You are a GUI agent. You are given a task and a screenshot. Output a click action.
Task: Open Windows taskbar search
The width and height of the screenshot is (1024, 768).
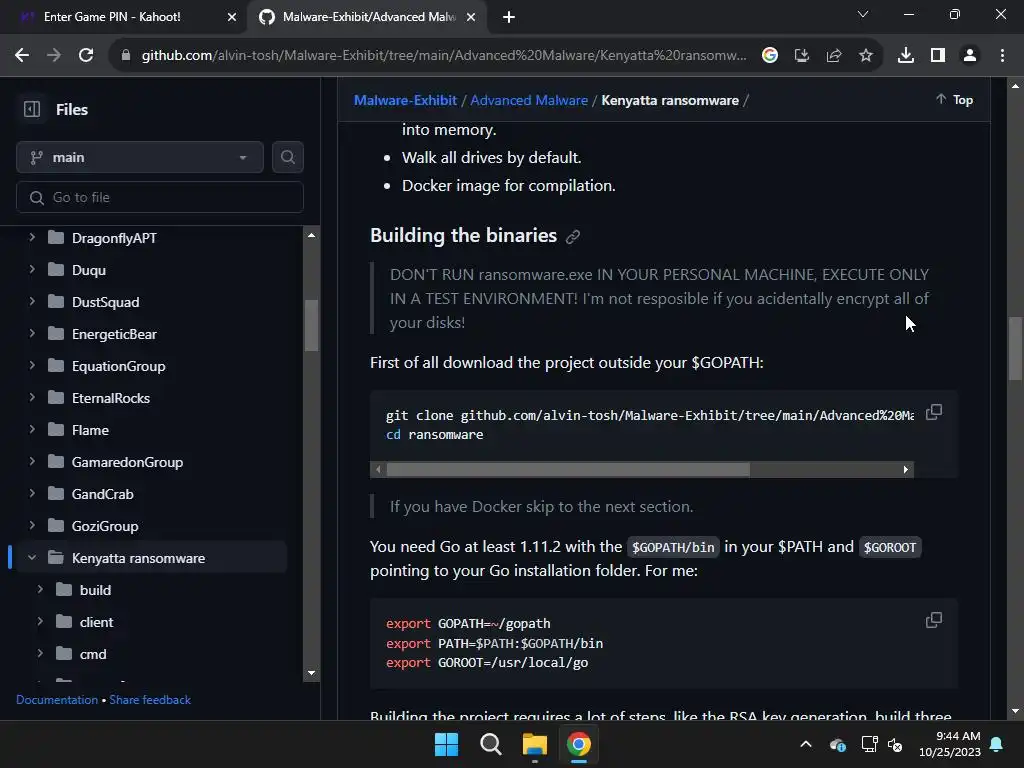coord(490,744)
